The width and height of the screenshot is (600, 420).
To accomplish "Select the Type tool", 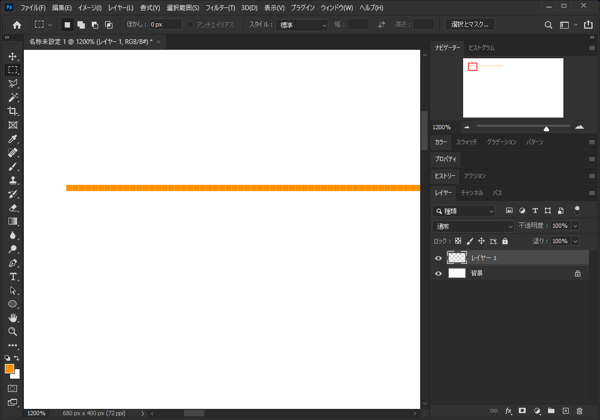I will coord(13,277).
